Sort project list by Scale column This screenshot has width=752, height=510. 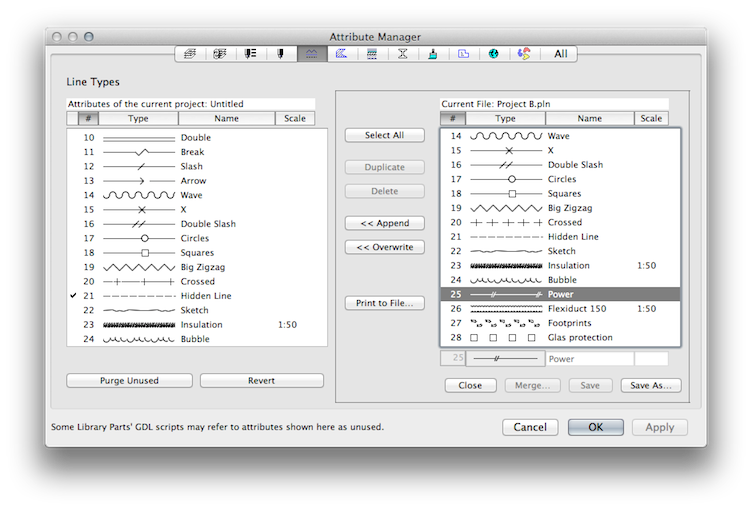click(x=295, y=119)
